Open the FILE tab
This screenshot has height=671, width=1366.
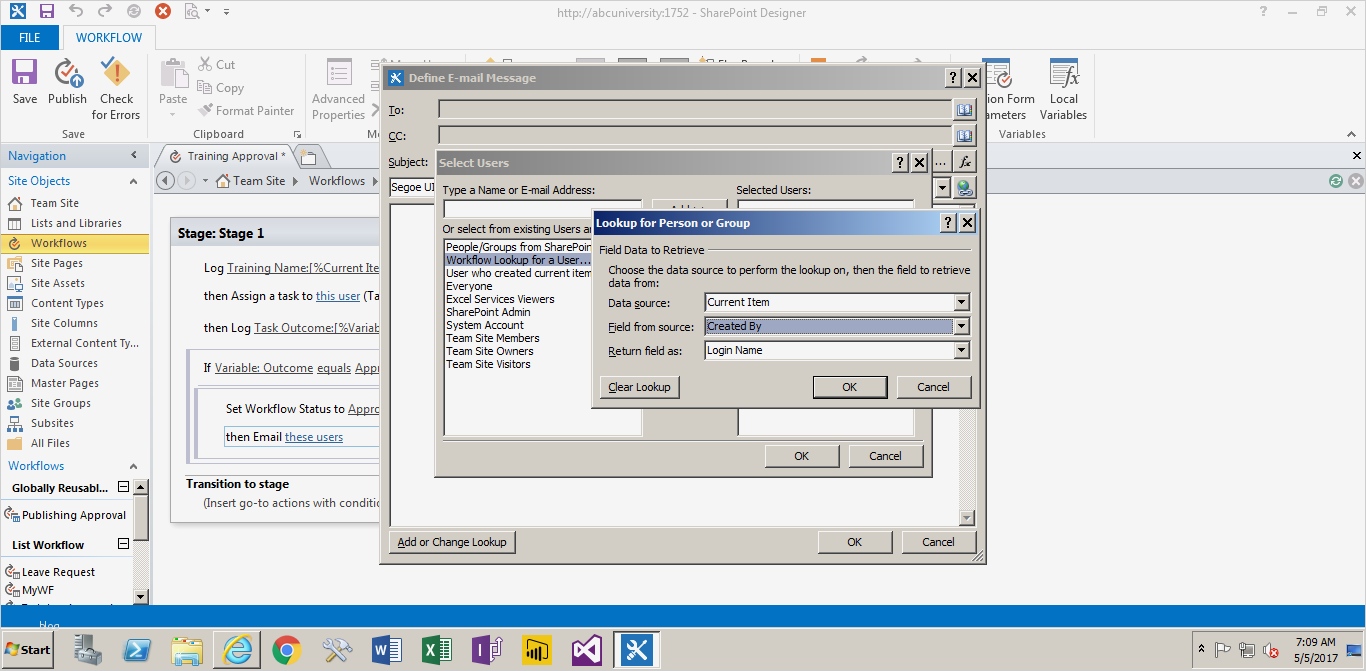click(30, 38)
